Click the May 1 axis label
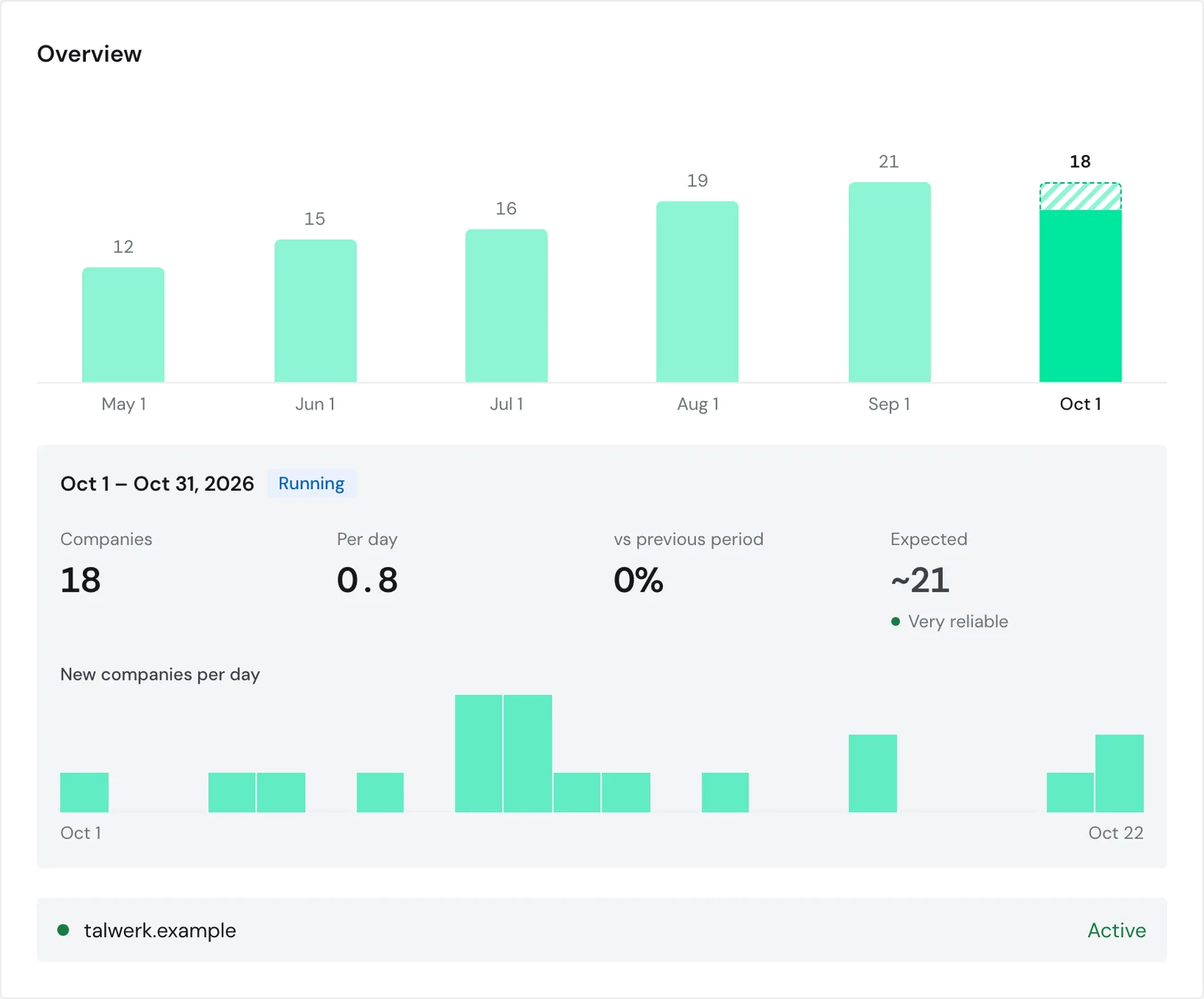This screenshot has width=1204, height=999. point(123,404)
